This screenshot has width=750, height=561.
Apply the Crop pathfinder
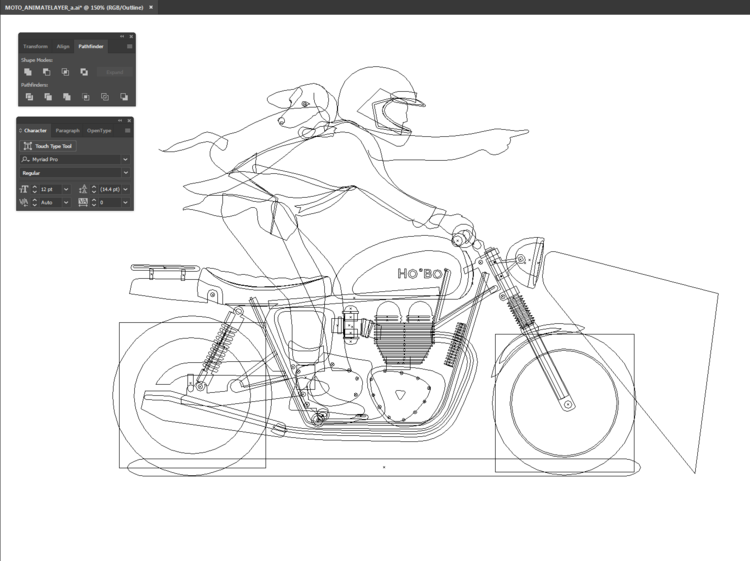coord(86,97)
